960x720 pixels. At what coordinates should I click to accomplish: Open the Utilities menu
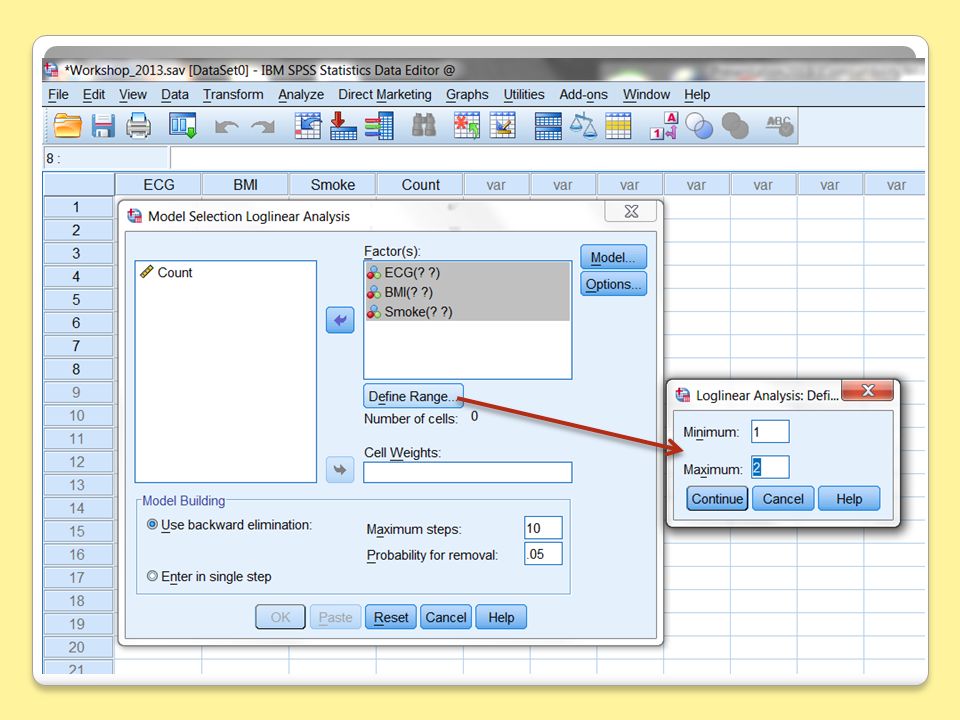(x=523, y=95)
